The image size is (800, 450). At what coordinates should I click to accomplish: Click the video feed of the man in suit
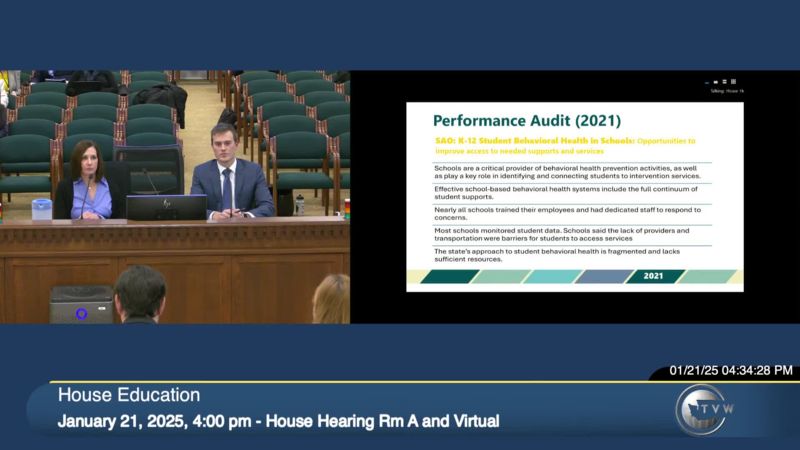pyautogui.click(x=231, y=180)
